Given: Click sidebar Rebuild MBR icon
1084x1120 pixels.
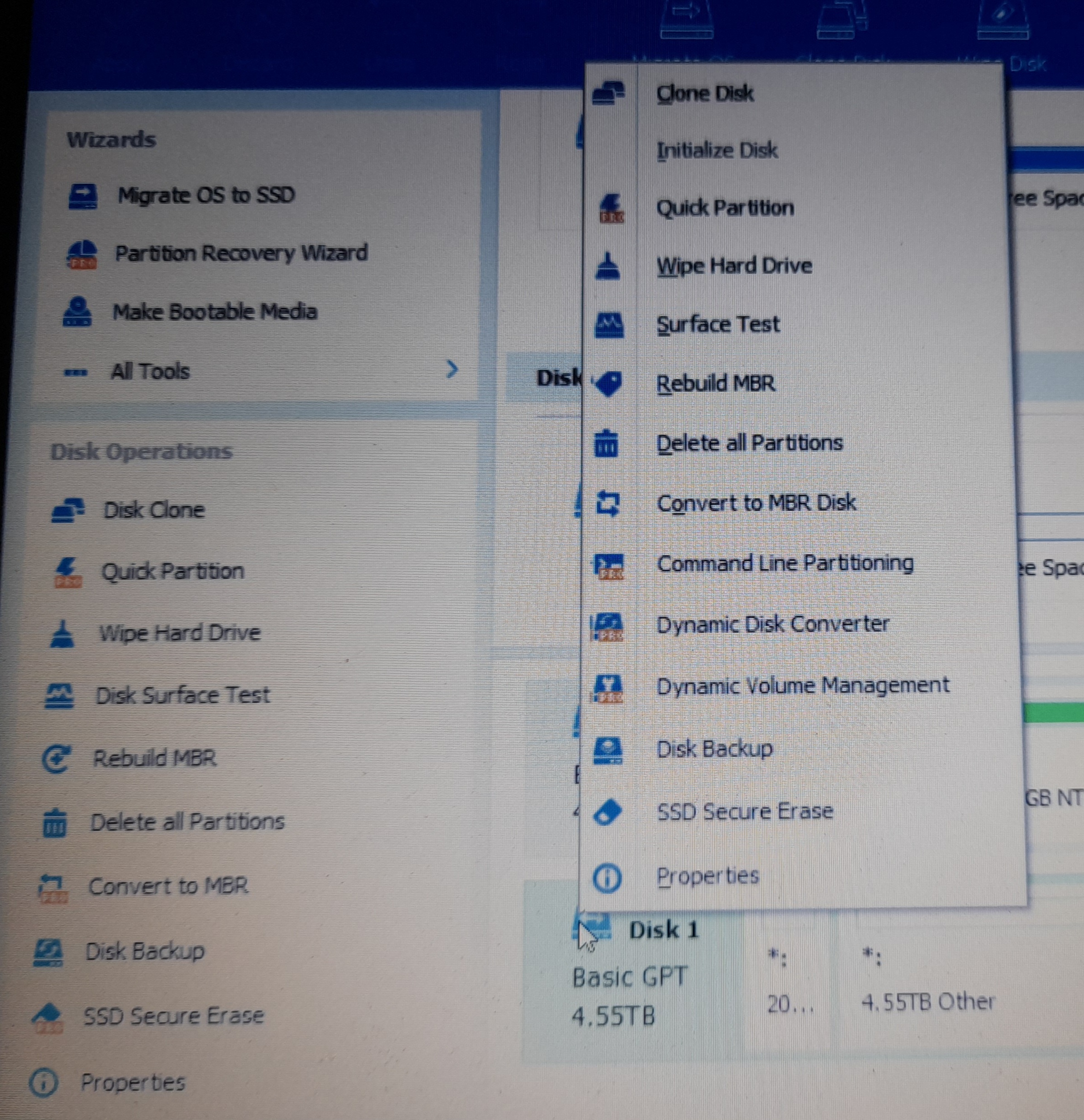Looking at the screenshot, I should [56, 759].
